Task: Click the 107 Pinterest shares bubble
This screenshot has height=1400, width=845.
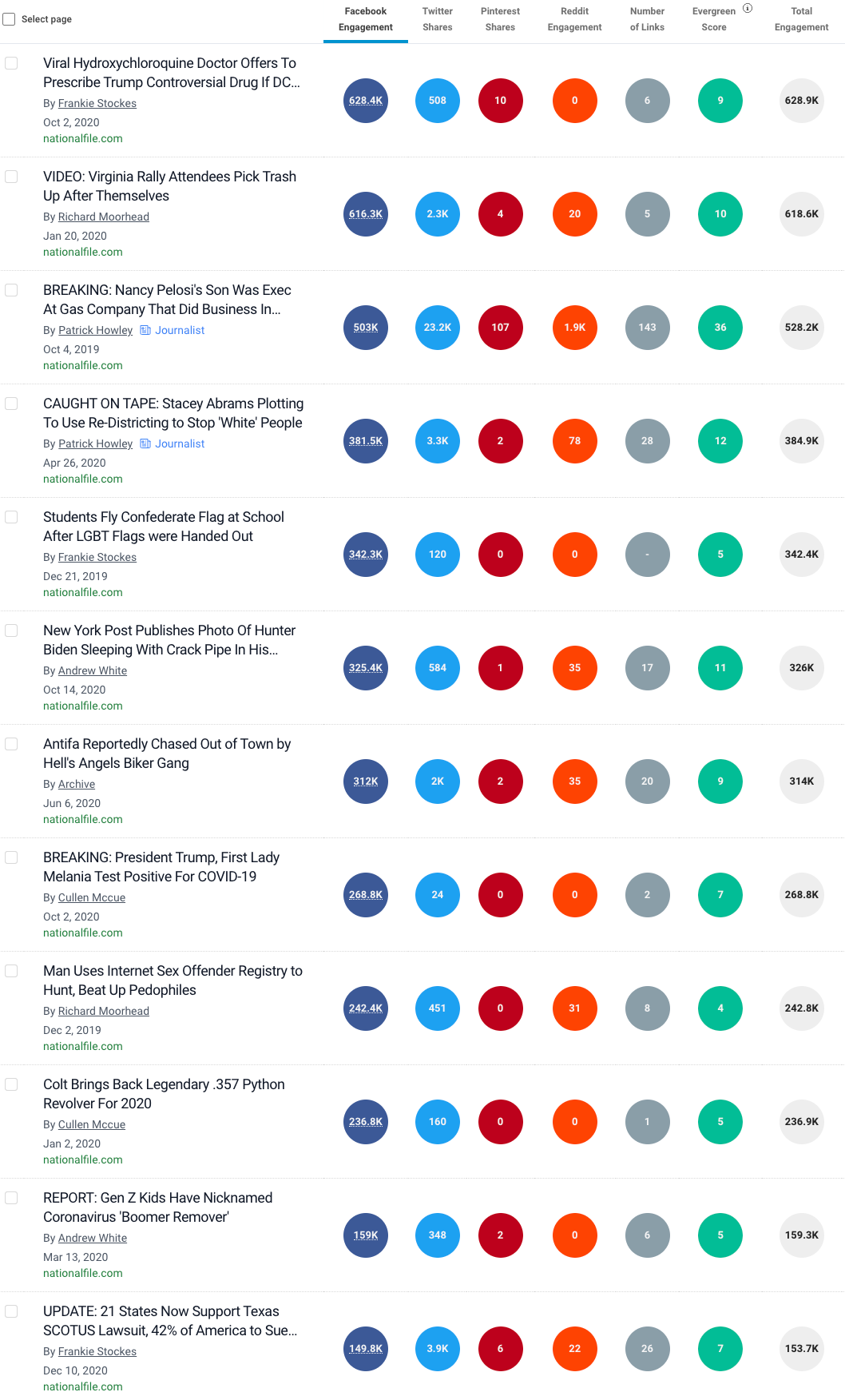Action: coord(501,328)
